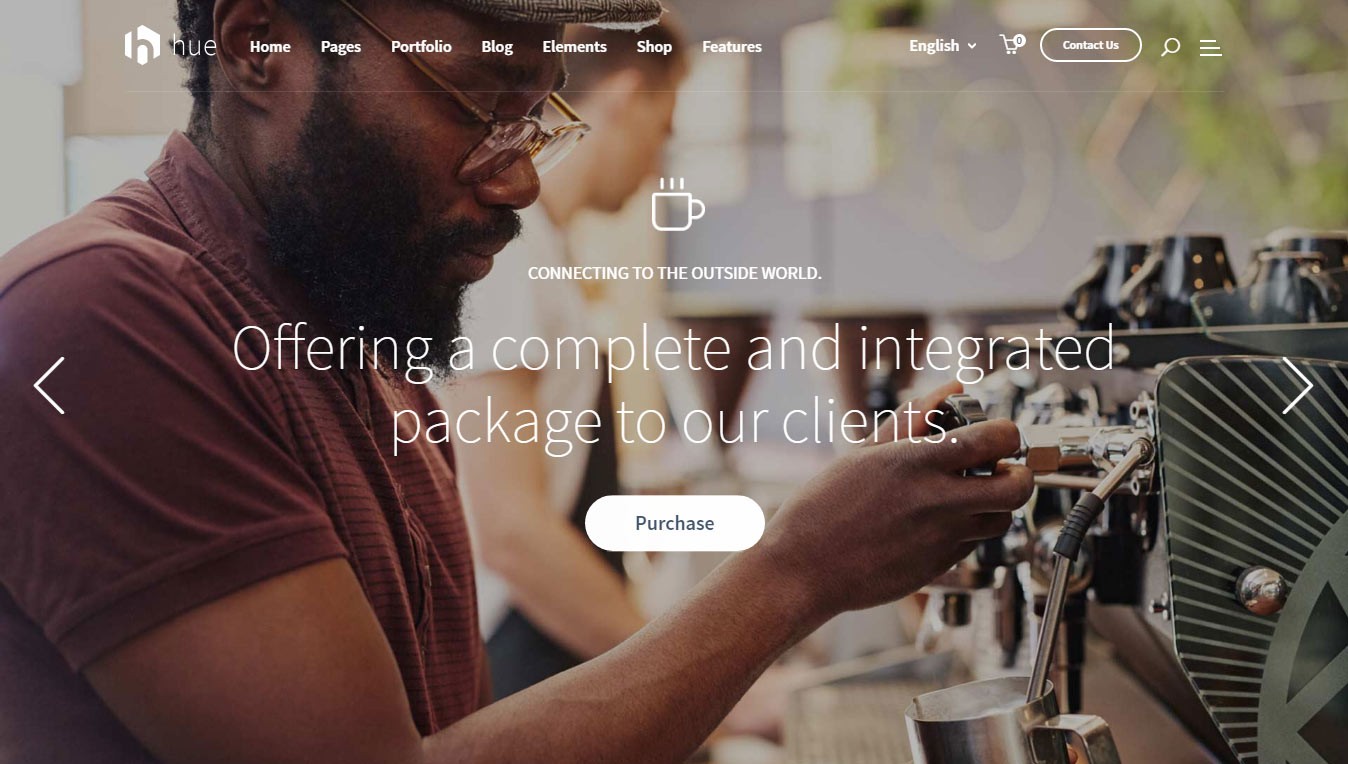Click the search magnifier icon

(x=1170, y=47)
